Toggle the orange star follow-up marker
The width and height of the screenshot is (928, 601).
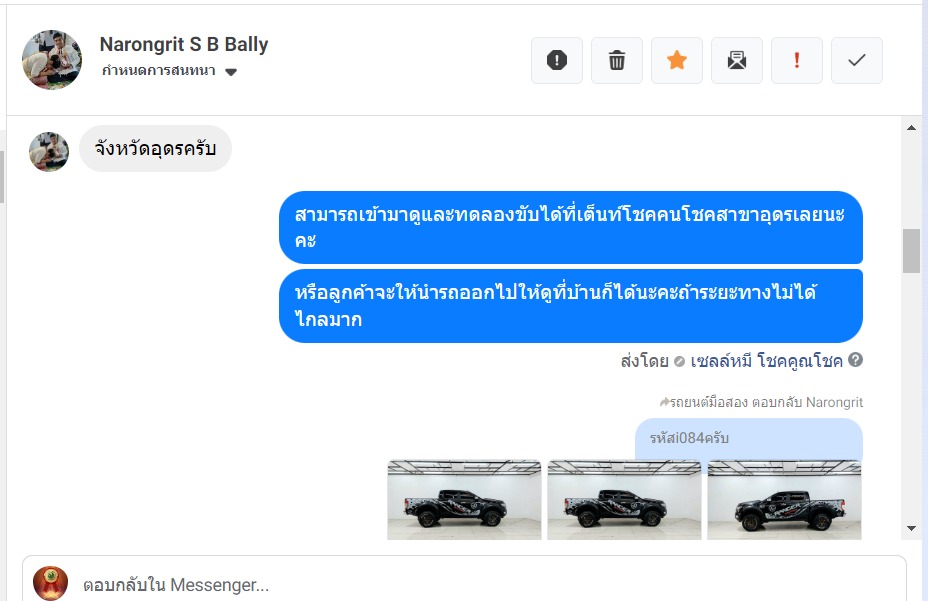point(676,60)
